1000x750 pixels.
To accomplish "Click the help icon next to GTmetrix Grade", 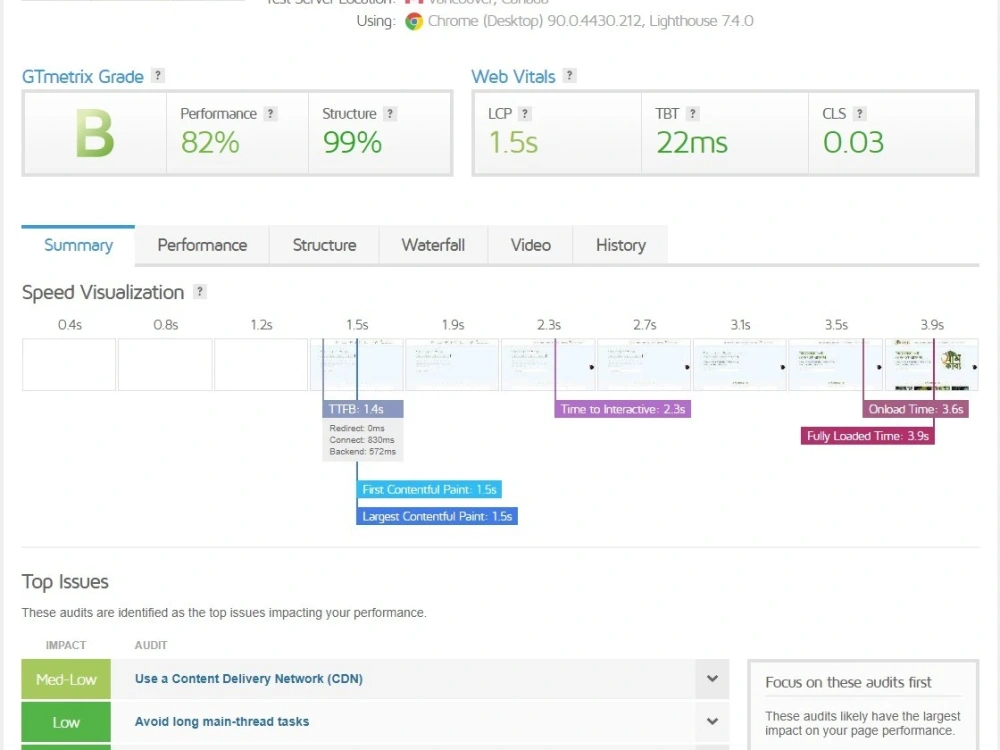I will click(x=158, y=76).
